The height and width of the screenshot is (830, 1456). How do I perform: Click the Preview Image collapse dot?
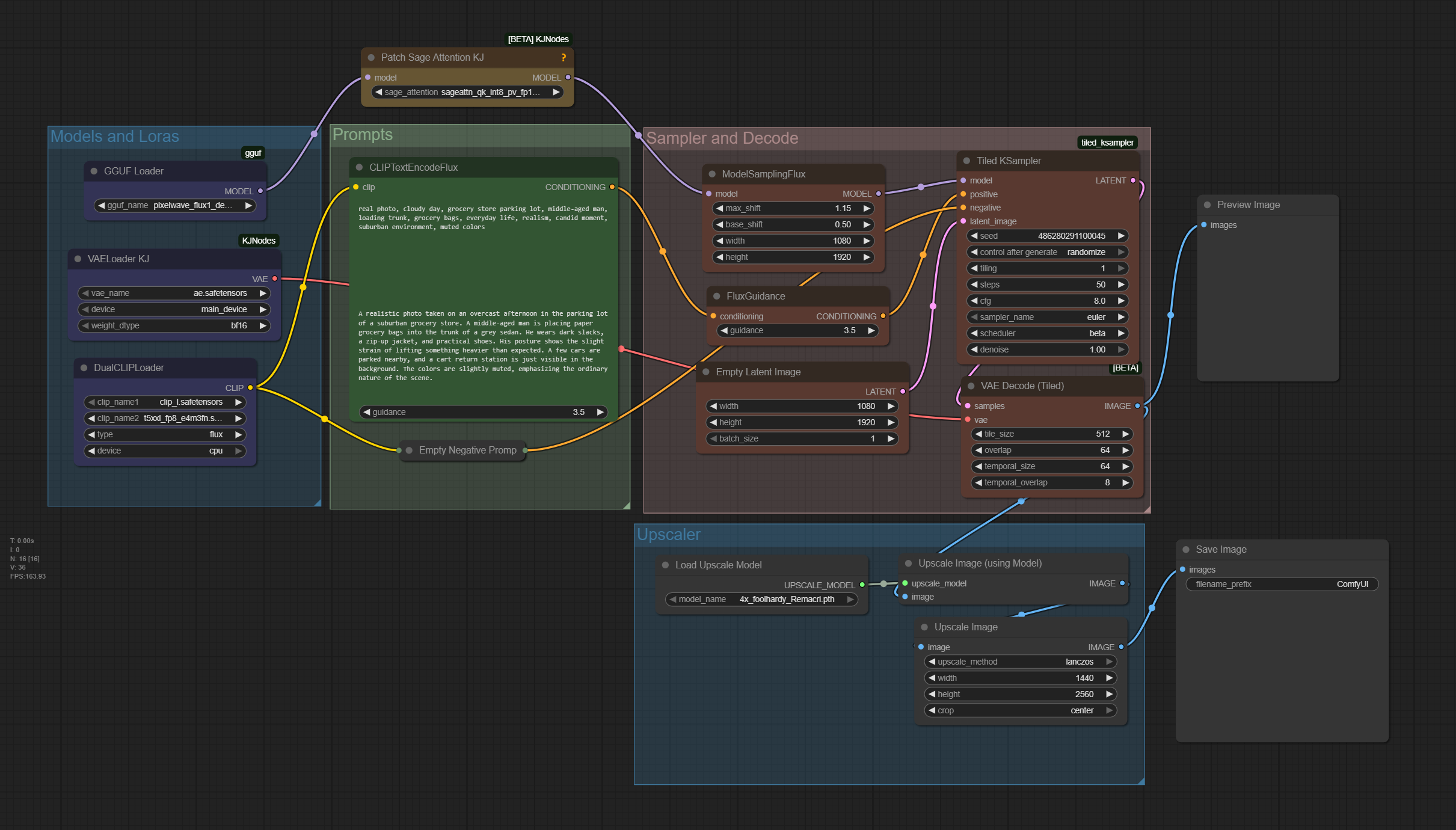click(x=1207, y=205)
